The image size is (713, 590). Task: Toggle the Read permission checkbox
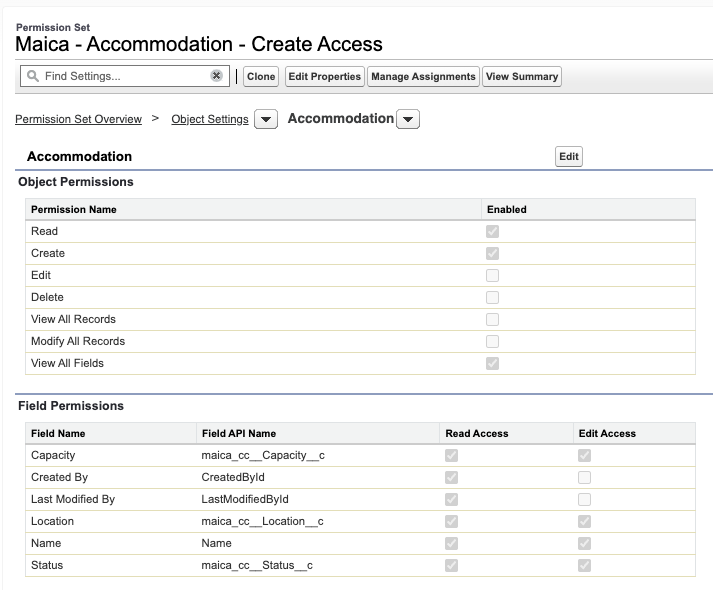pos(492,232)
